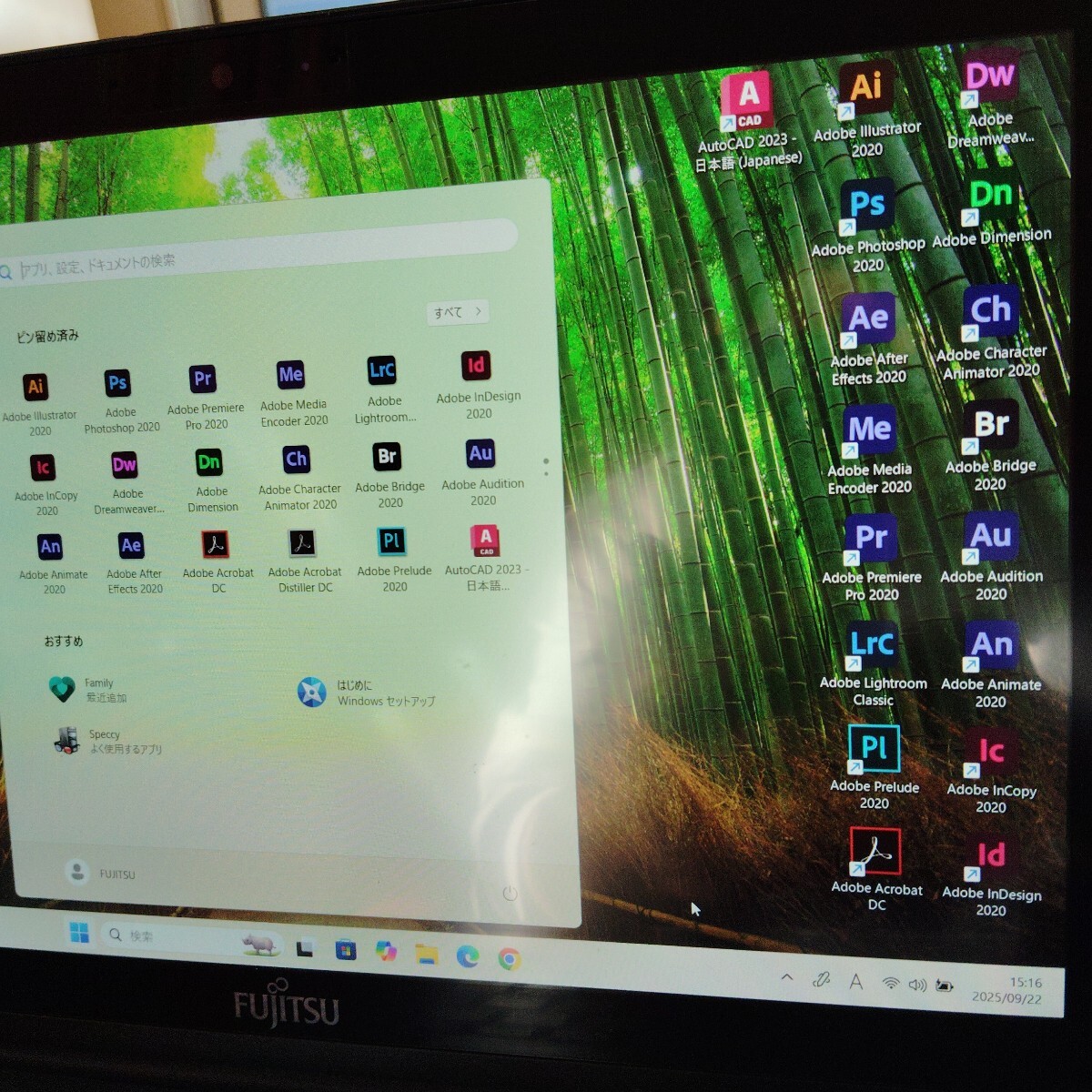Launch pinned Adobe Animate 2020
Screen dimensions: 1092x1092
(x=53, y=564)
